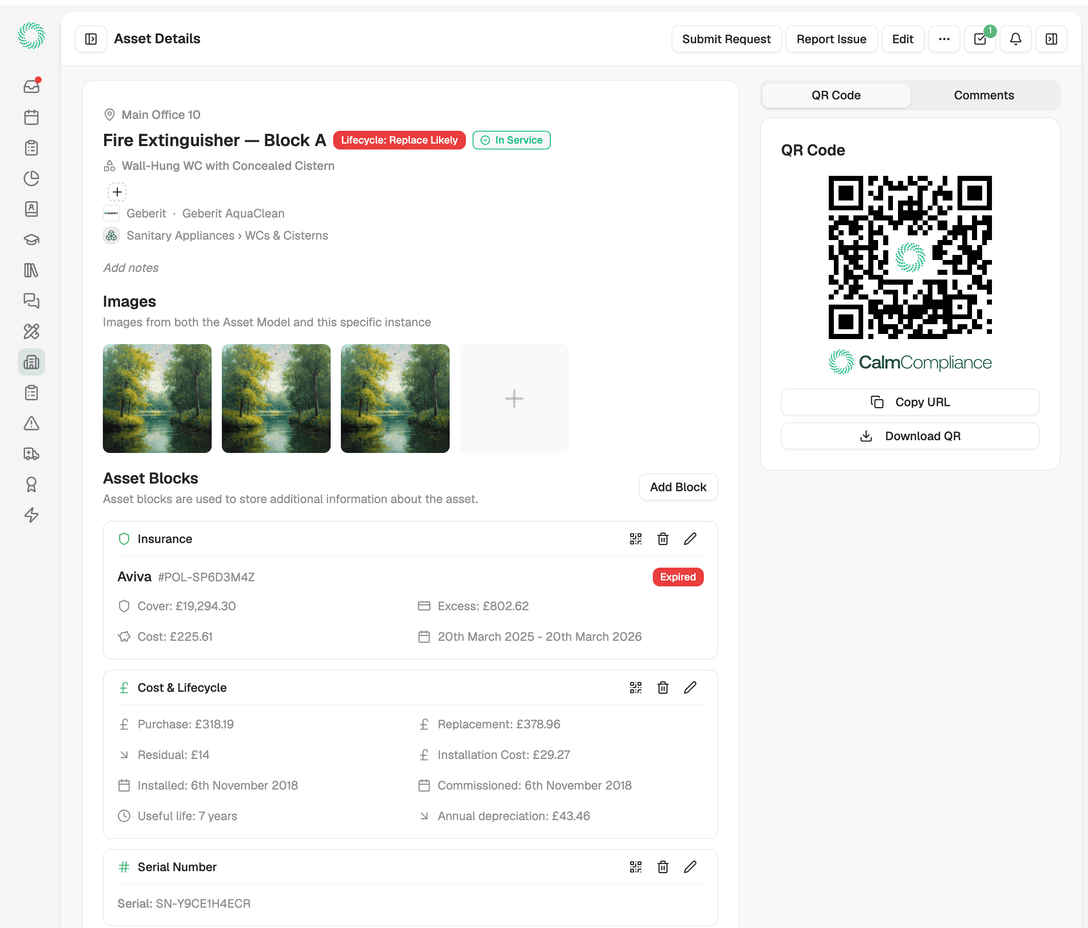The width and height of the screenshot is (1088, 928).
Task: Click the Report Issue button
Action: coord(831,39)
